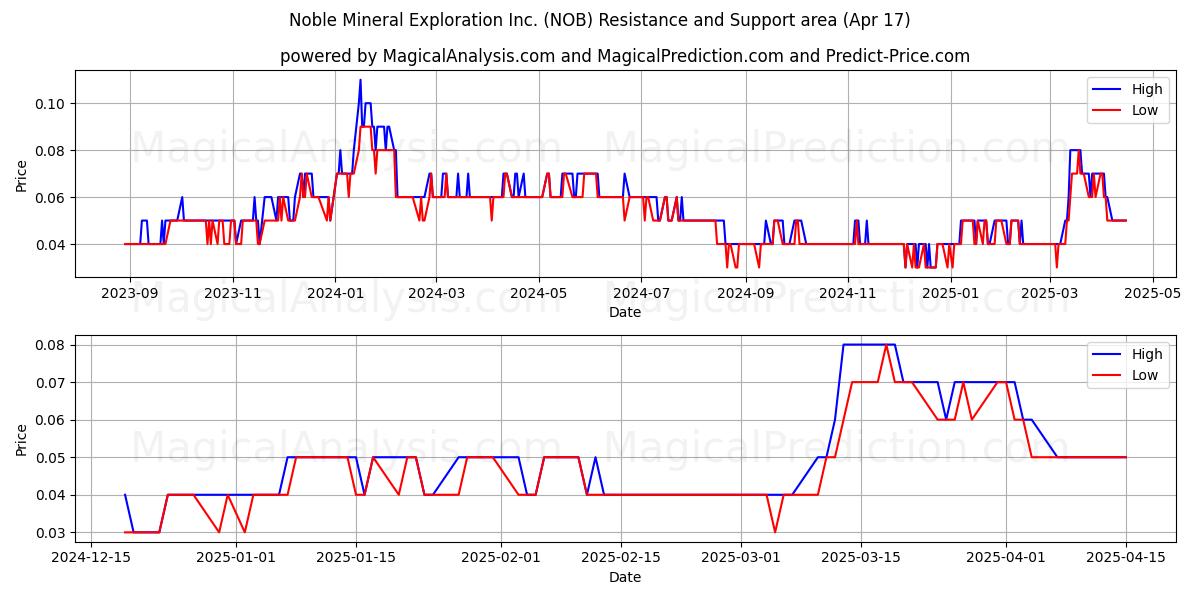
Task: Click the 2024-01 tick label
Action: tap(335, 294)
